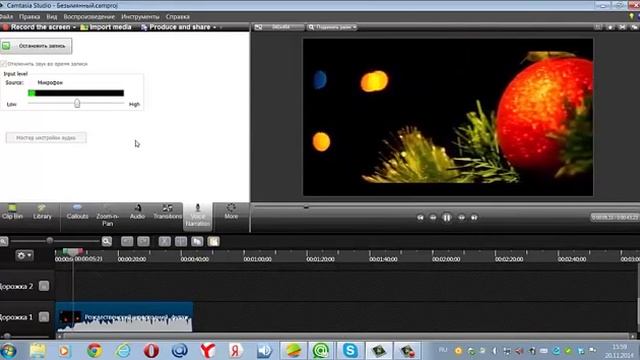This screenshot has width=640, height=360.
Task: Open Google Chrome from the taskbar
Action: (x=94, y=351)
